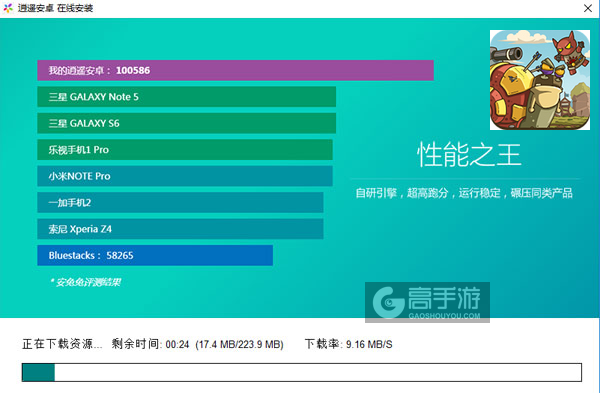Screen dimensions: 600x393
Task: Click the tower defense game icon thumbnail
Action: 540,80
